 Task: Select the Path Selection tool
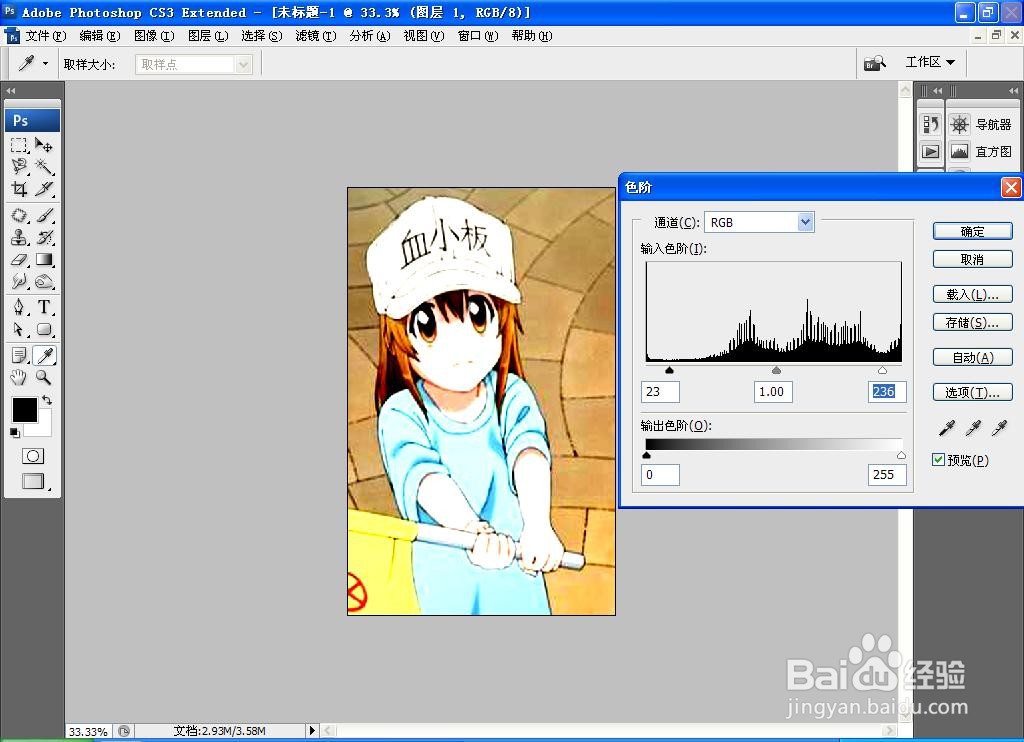pos(20,329)
